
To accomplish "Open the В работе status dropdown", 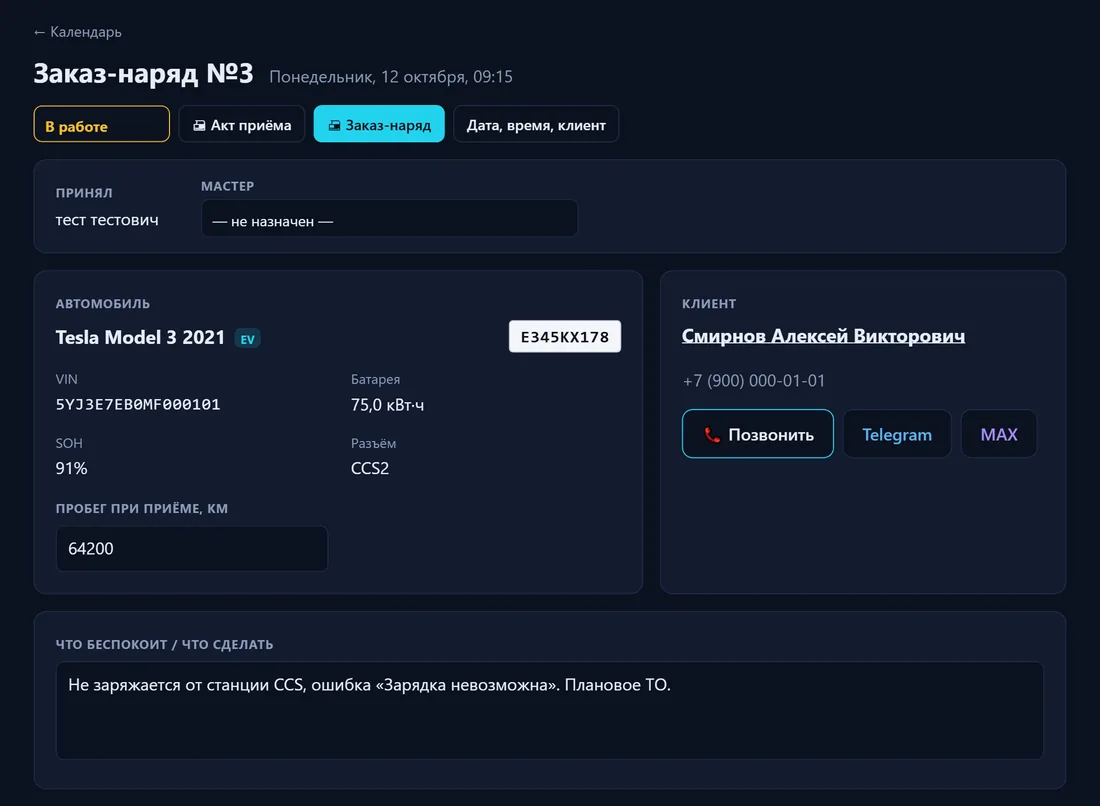I will [102, 124].
